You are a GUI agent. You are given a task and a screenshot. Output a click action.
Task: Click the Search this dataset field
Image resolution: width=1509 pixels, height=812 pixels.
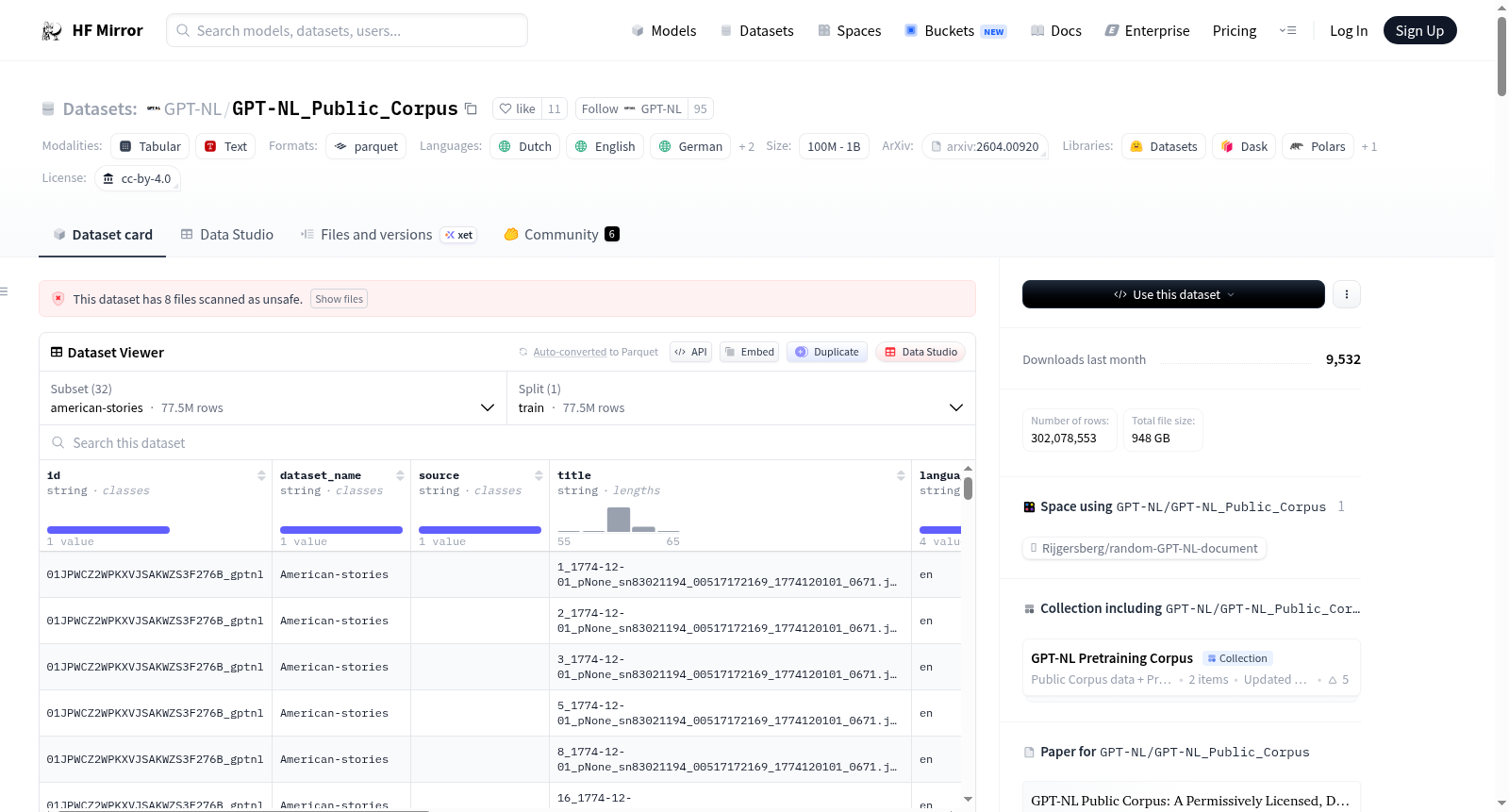click(507, 442)
